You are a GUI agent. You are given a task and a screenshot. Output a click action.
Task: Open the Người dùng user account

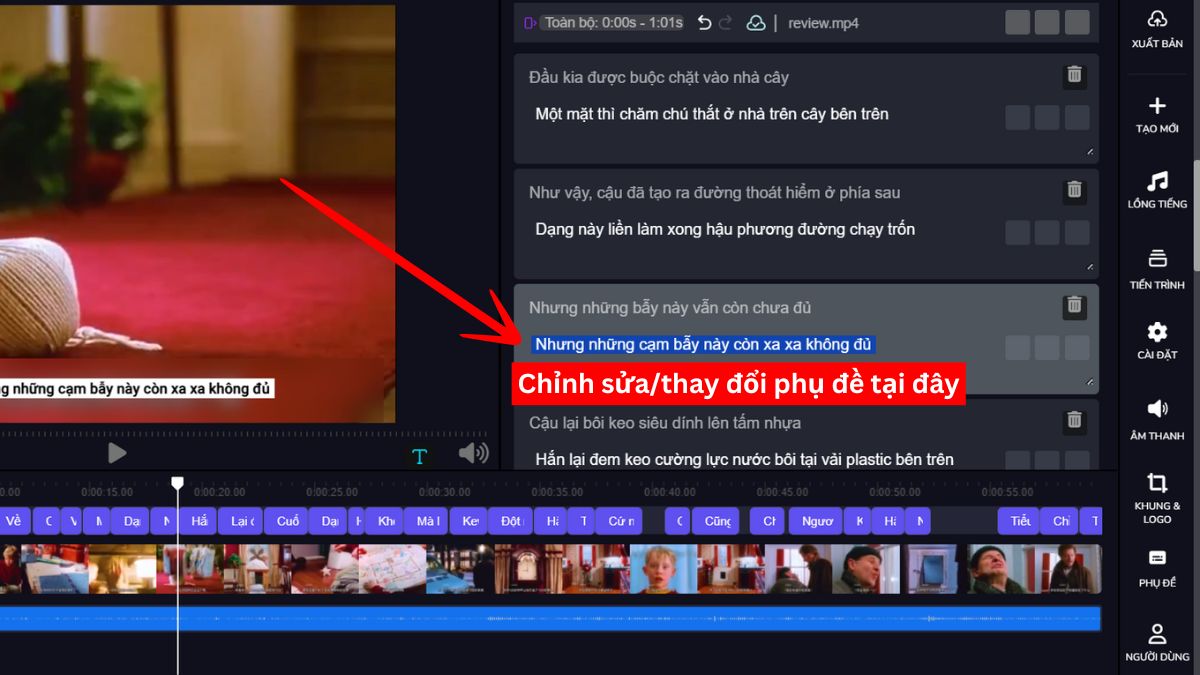click(1157, 634)
